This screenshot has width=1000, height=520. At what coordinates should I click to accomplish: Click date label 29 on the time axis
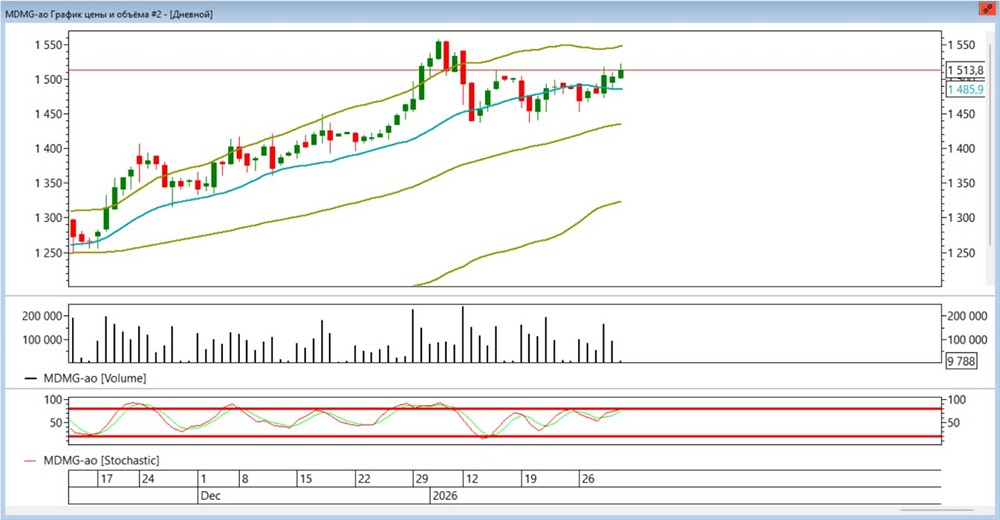(422, 479)
